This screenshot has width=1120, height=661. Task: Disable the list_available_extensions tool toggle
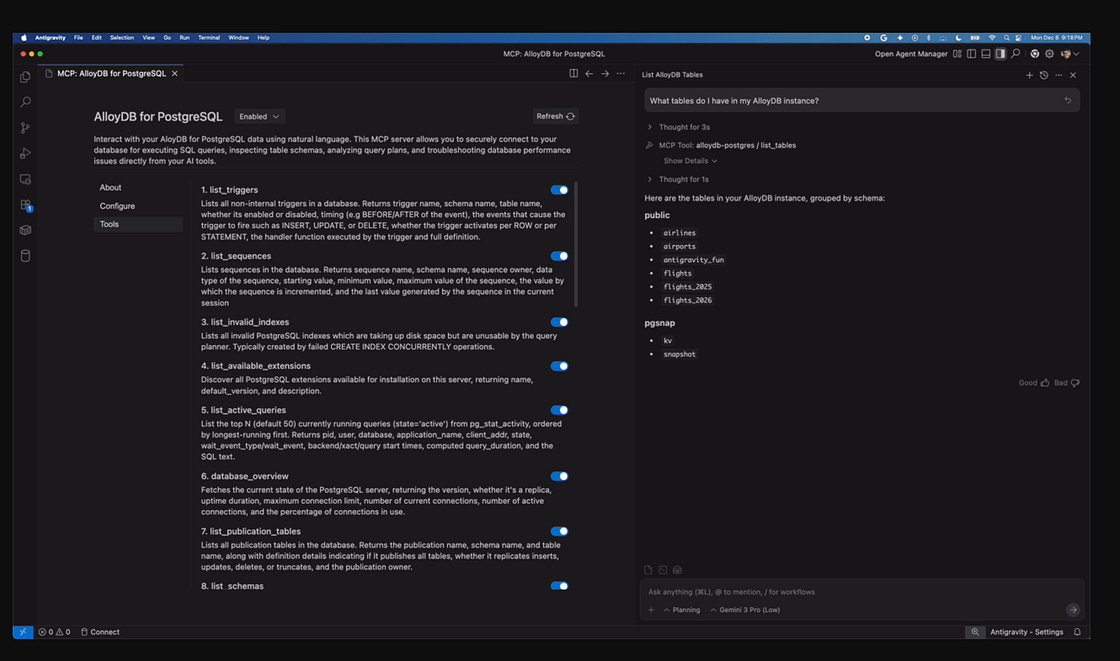[x=559, y=366]
